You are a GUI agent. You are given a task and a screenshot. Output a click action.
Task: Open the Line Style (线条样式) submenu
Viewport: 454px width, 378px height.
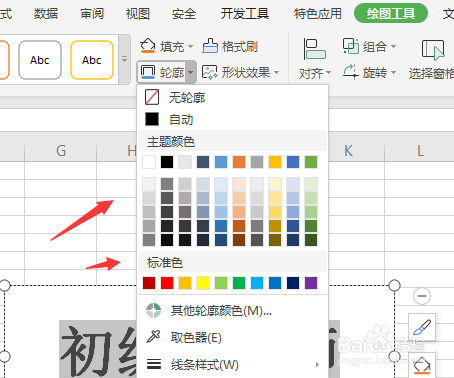click(x=233, y=364)
